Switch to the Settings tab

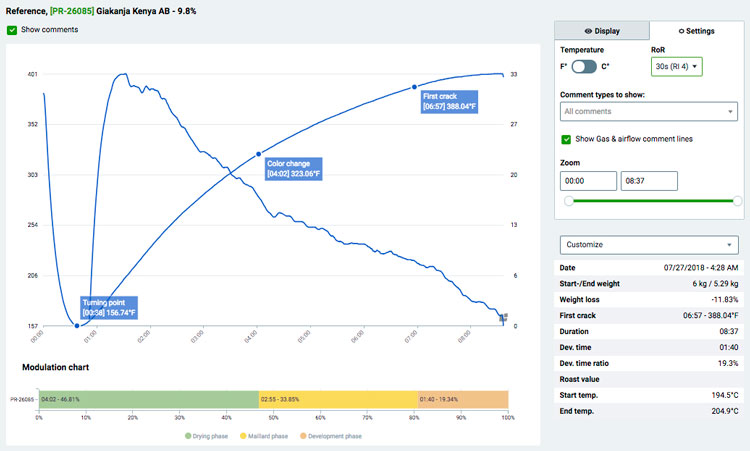(x=696, y=31)
